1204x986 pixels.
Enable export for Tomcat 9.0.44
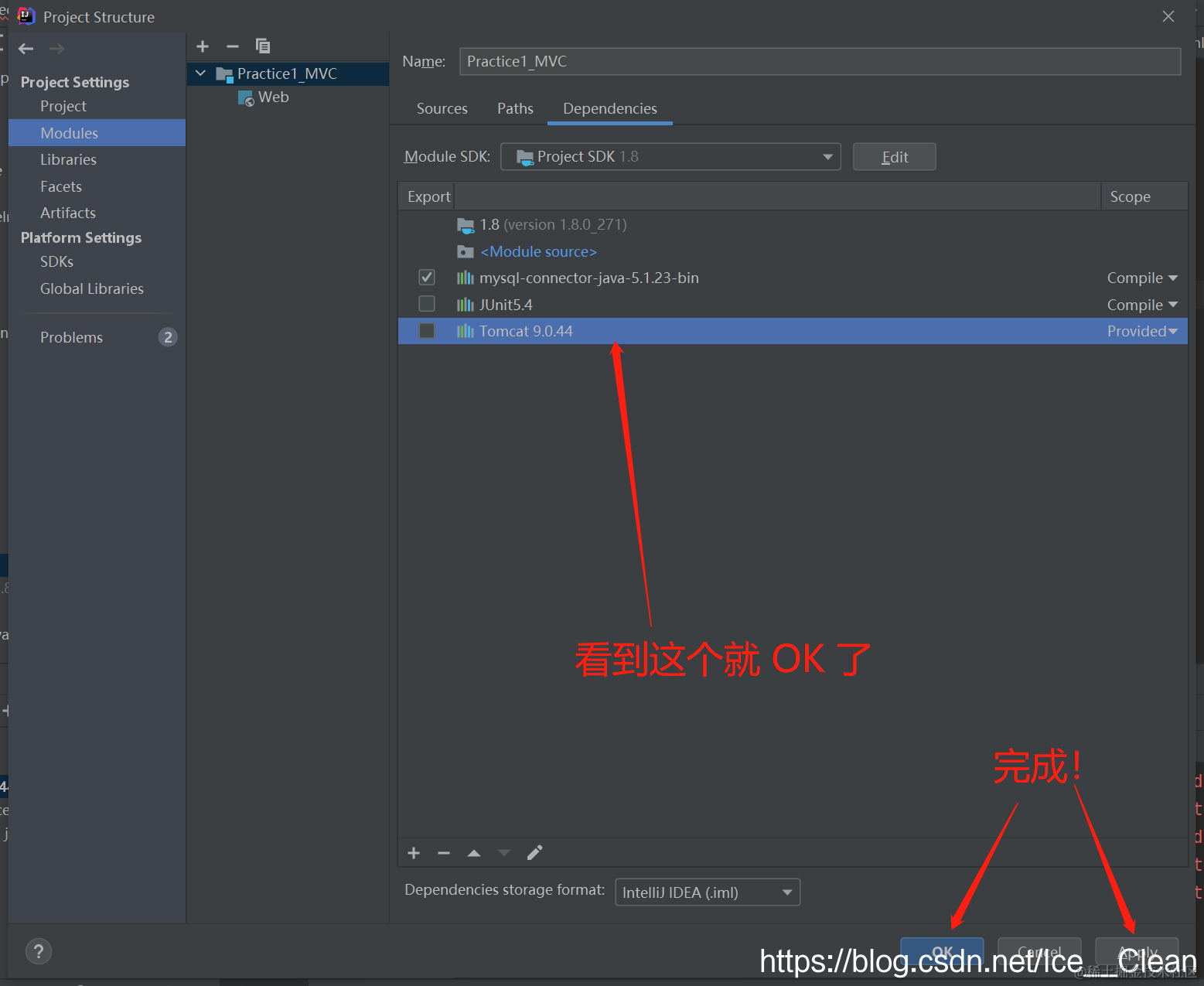(427, 331)
